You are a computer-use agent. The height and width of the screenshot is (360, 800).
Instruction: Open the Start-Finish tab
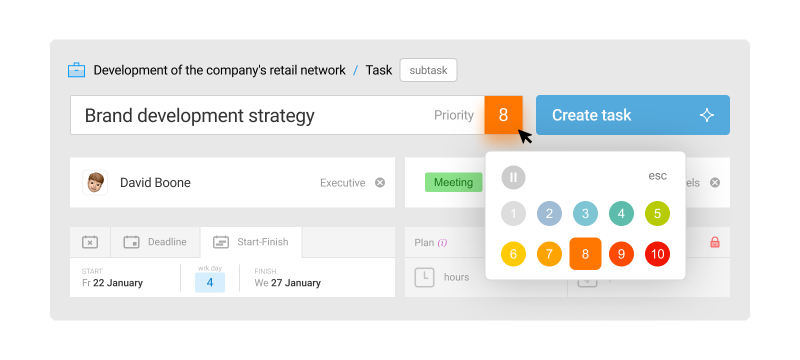tap(251, 242)
